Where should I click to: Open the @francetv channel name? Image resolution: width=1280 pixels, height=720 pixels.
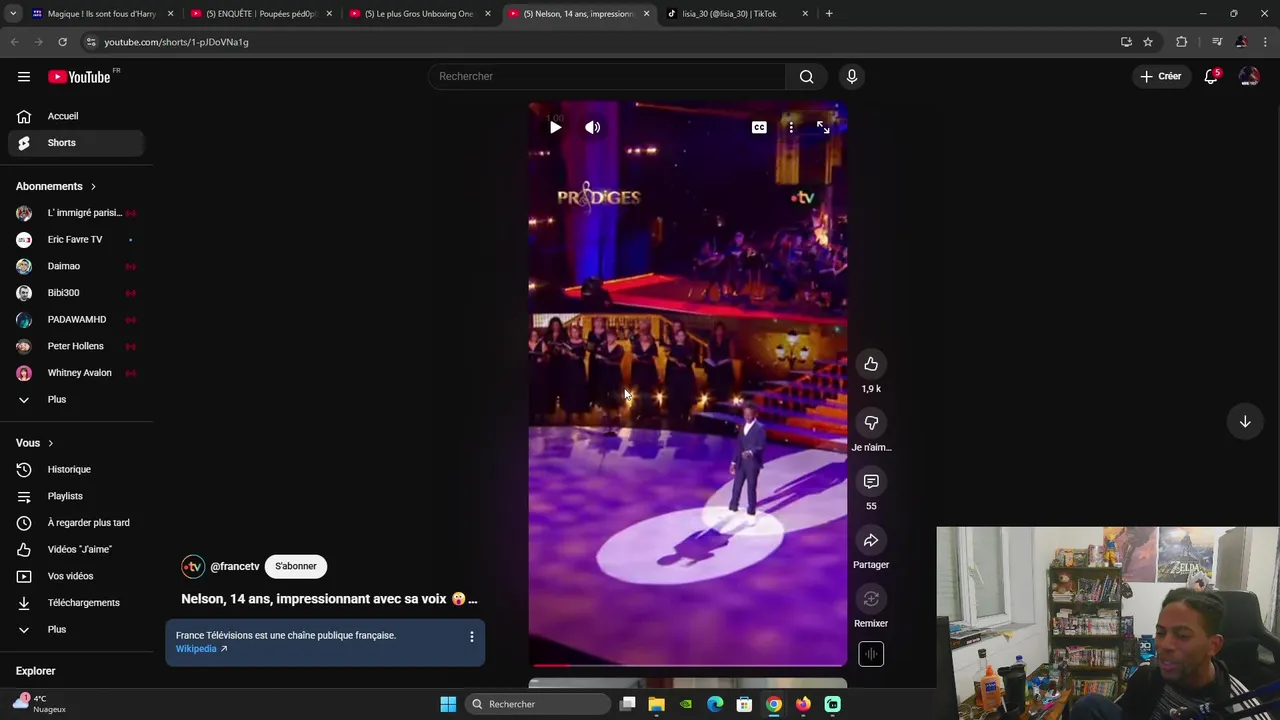(x=235, y=567)
